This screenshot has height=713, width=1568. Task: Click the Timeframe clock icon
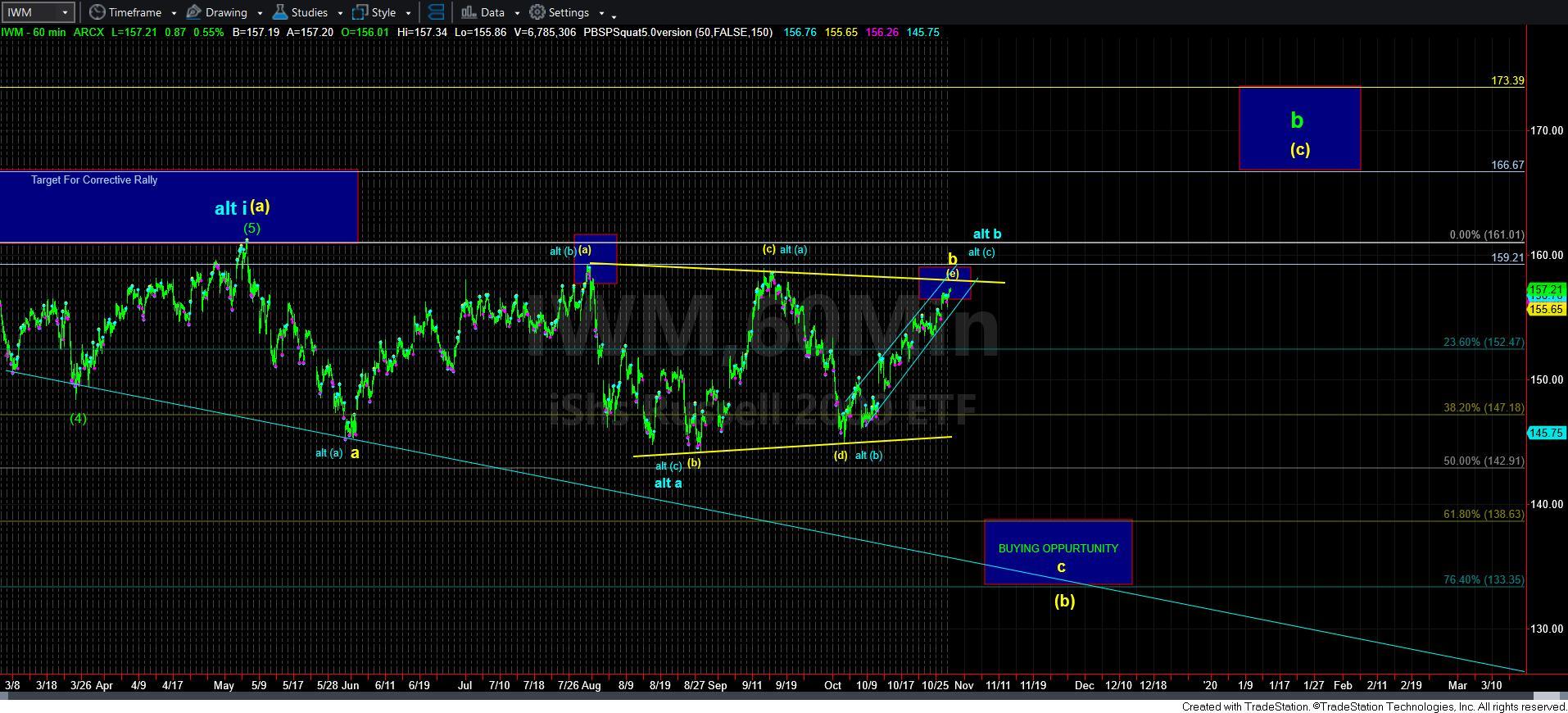coord(97,12)
